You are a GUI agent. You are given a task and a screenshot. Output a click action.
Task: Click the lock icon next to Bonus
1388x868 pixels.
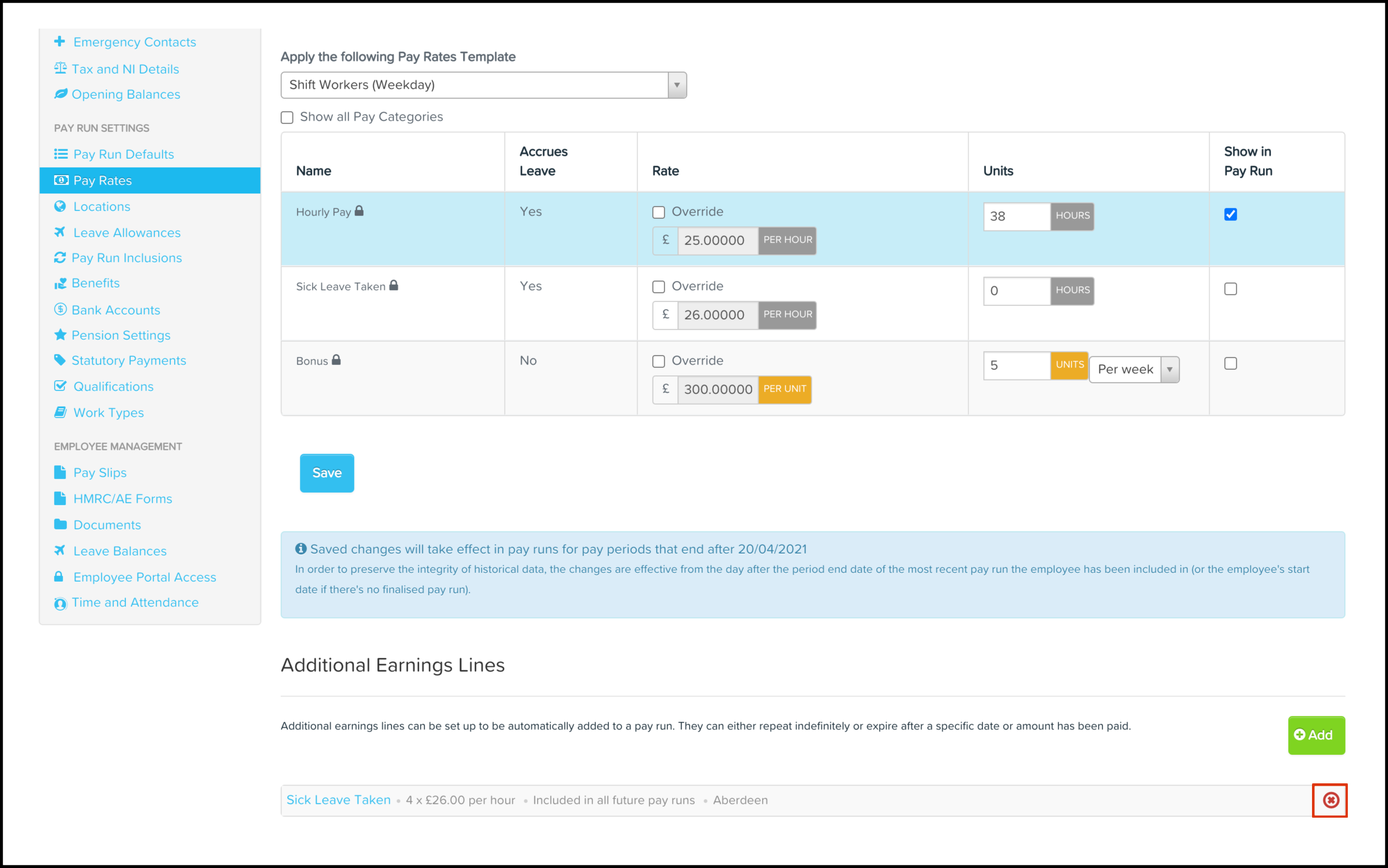(336, 360)
